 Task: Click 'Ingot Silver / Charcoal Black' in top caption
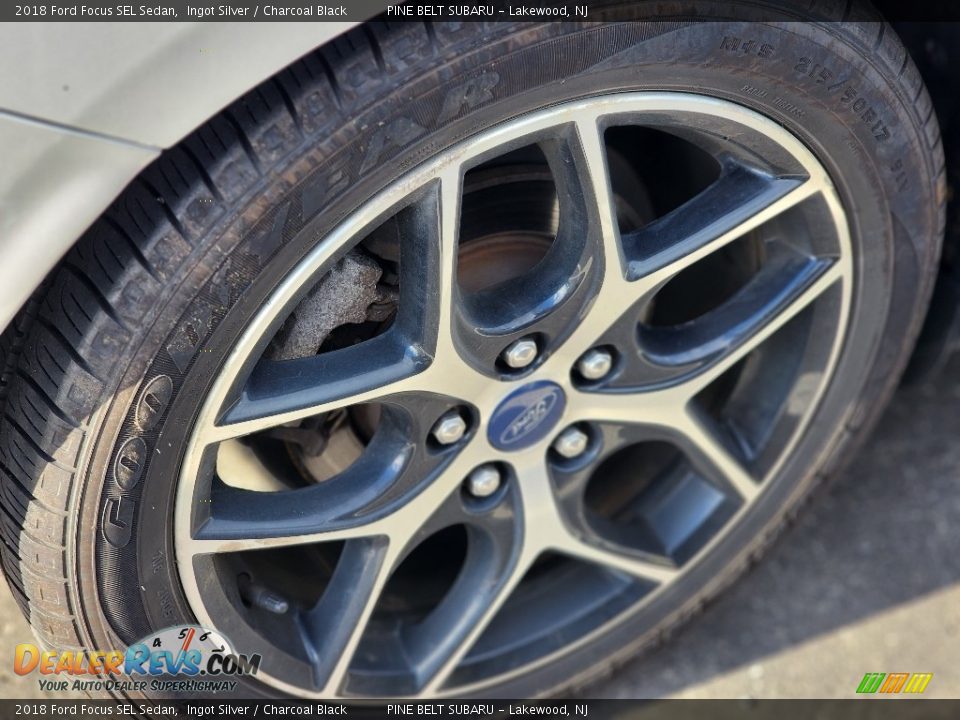[267, 10]
